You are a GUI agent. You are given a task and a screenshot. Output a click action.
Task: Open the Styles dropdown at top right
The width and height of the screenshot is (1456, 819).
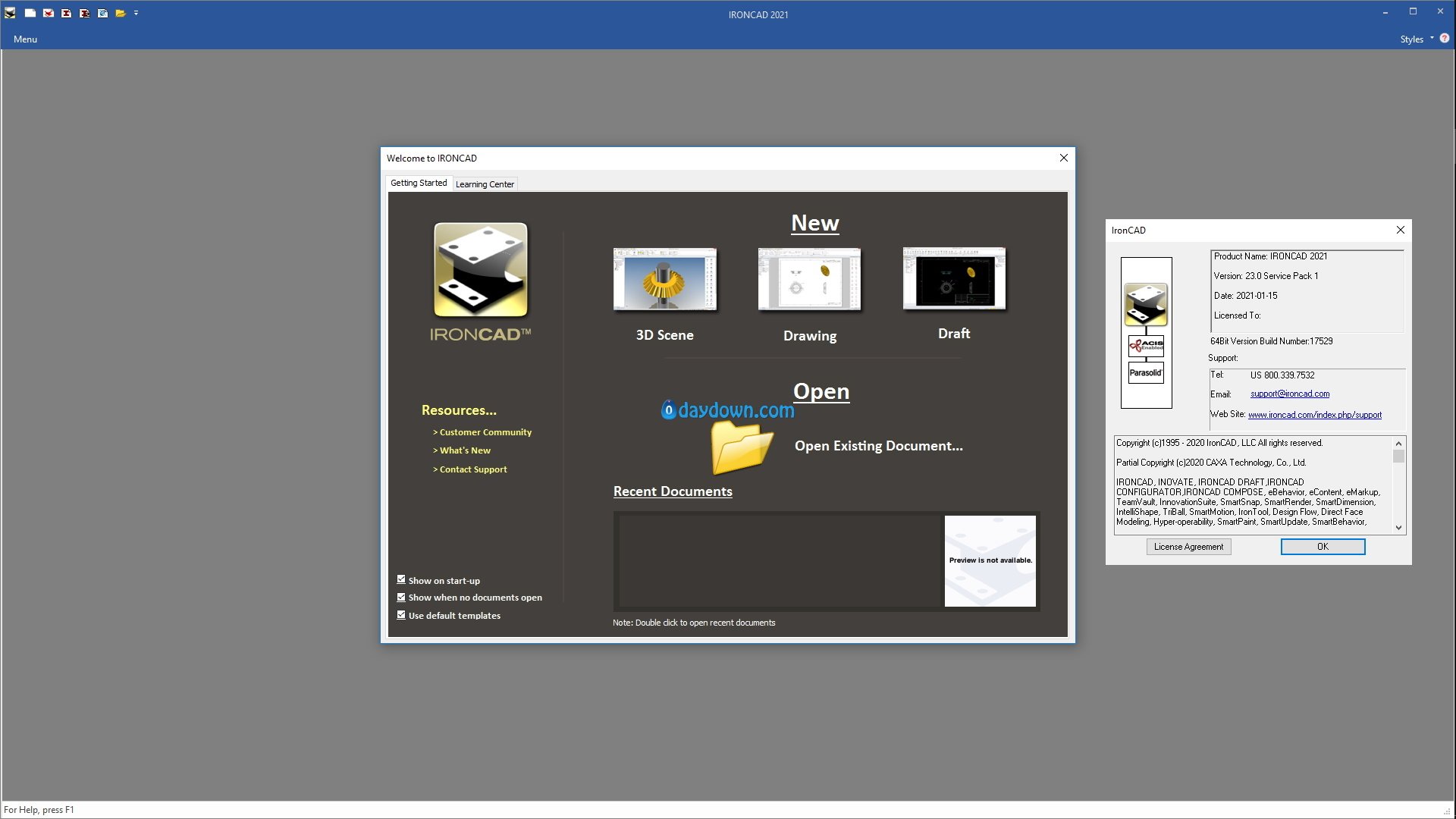(x=1417, y=39)
